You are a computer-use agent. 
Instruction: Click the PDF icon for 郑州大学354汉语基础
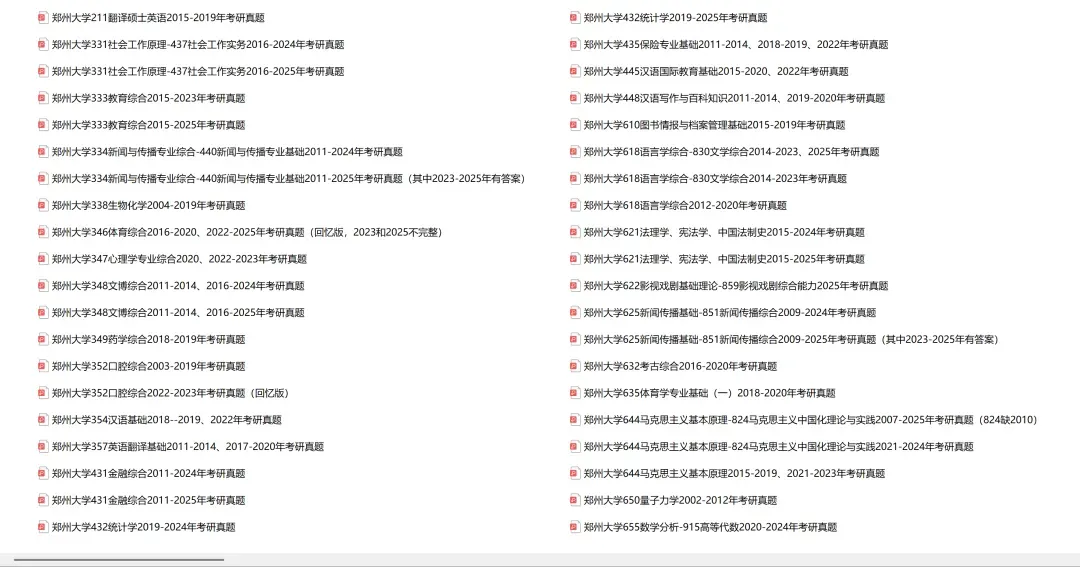click(43, 420)
